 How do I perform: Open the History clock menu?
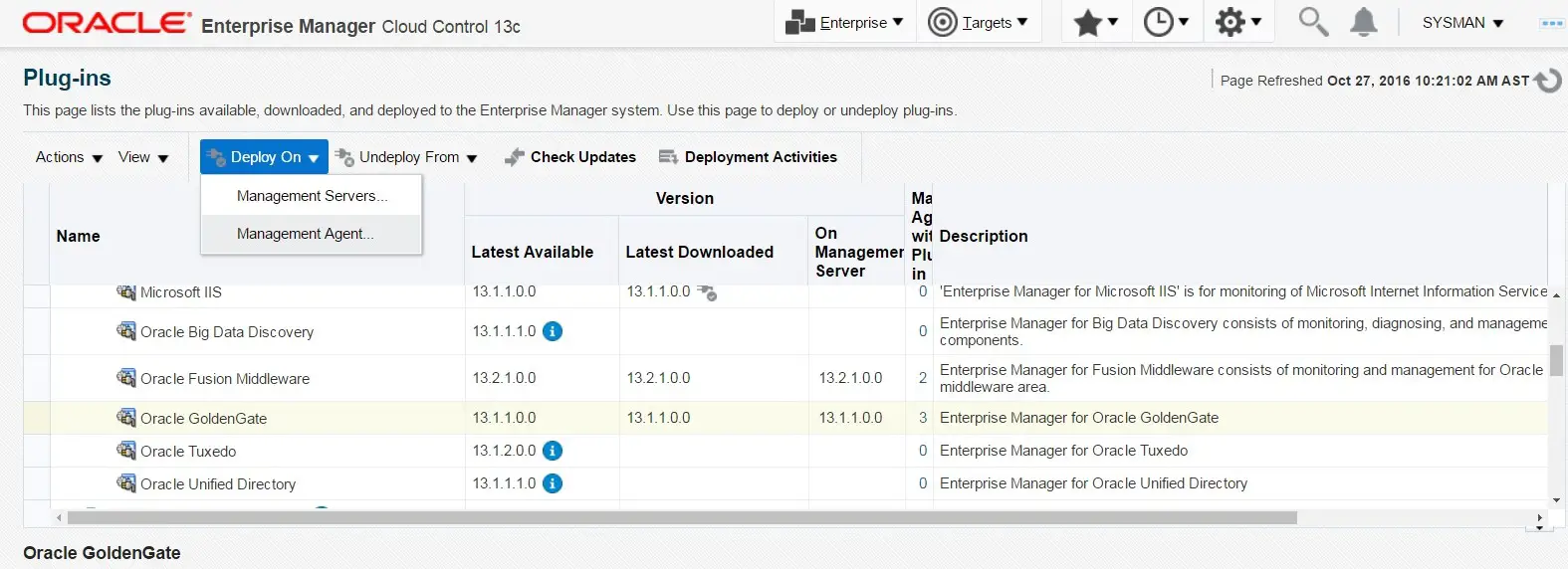pyautogui.click(x=1166, y=22)
